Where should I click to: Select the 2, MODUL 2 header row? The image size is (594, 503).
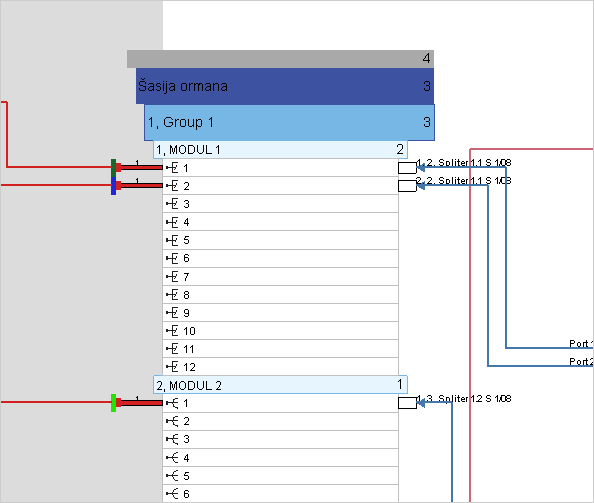coord(280,385)
